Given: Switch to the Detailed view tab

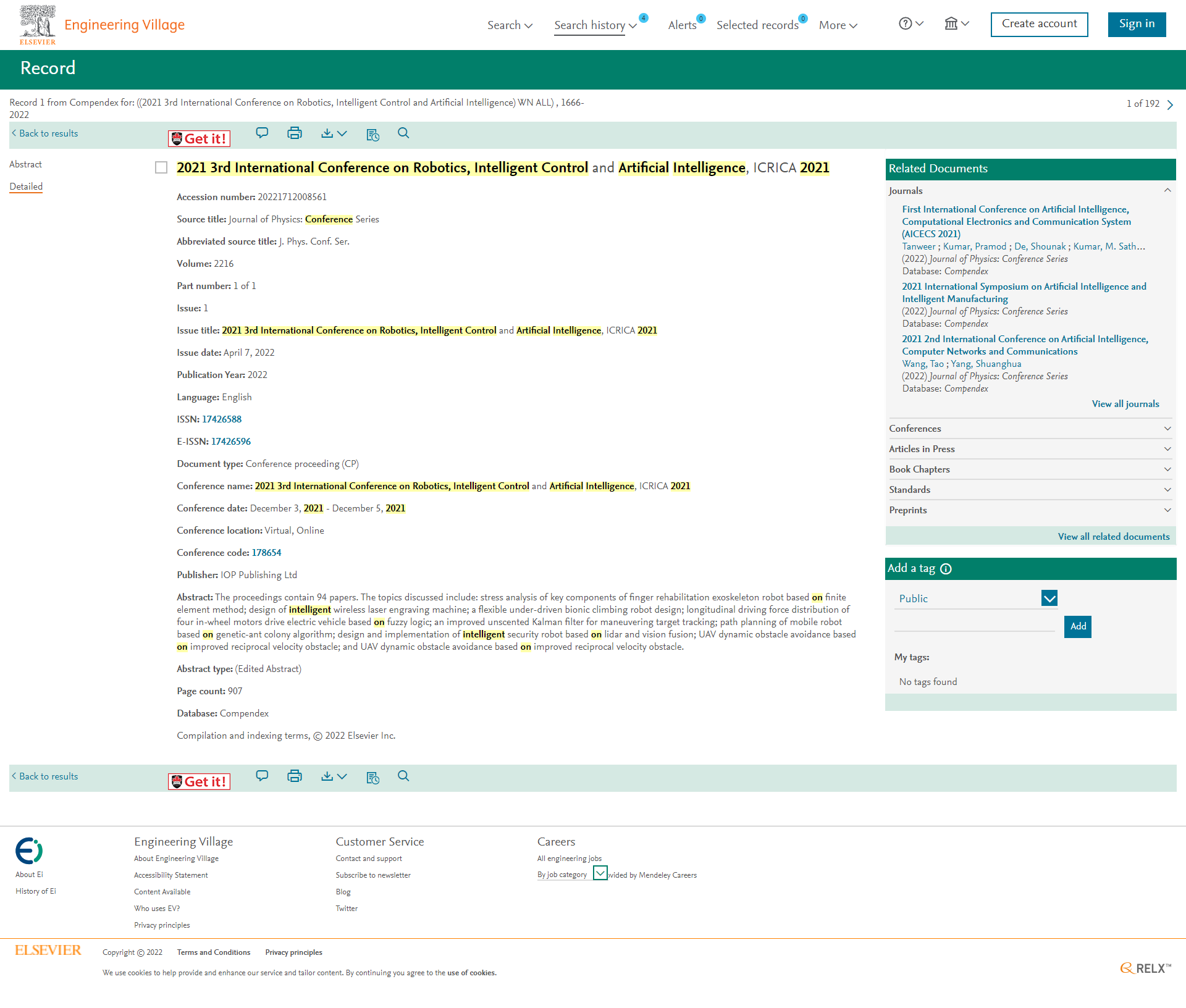Looking at the screenshot, I should point(26,187).
